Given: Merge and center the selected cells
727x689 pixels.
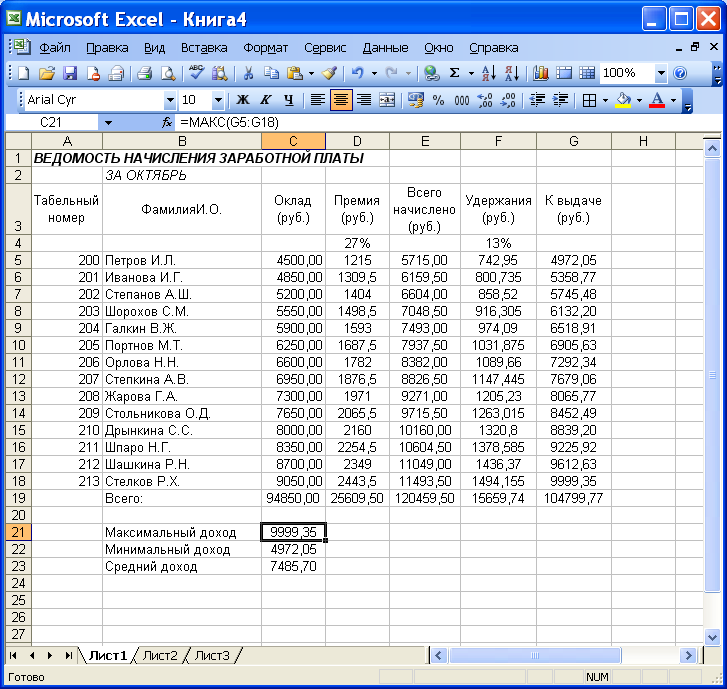Looking at the screenshot, I should 387,100.
